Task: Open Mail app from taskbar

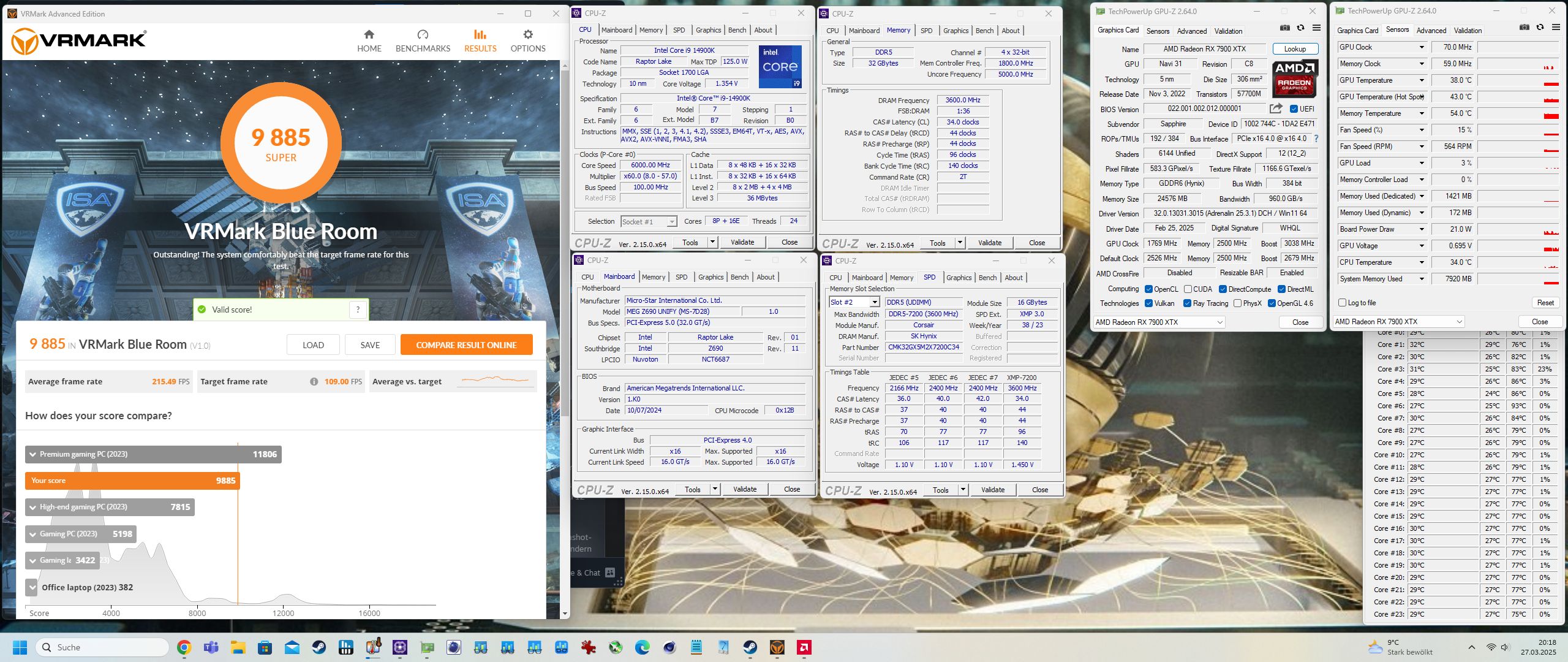Action: point(292,647)
